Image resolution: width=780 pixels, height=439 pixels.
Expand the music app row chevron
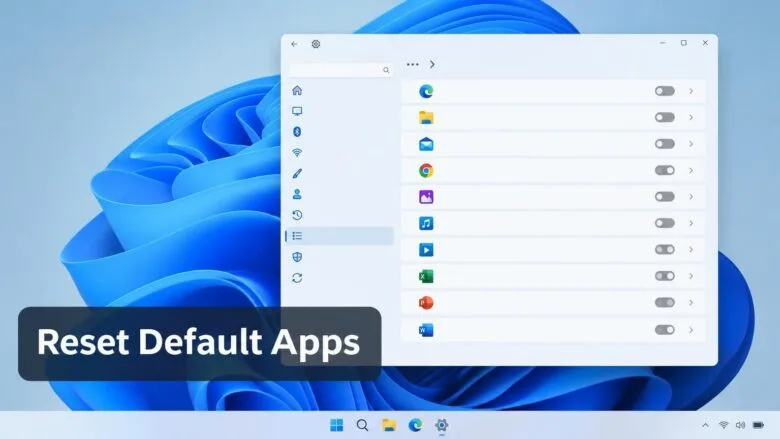(691, 223)
